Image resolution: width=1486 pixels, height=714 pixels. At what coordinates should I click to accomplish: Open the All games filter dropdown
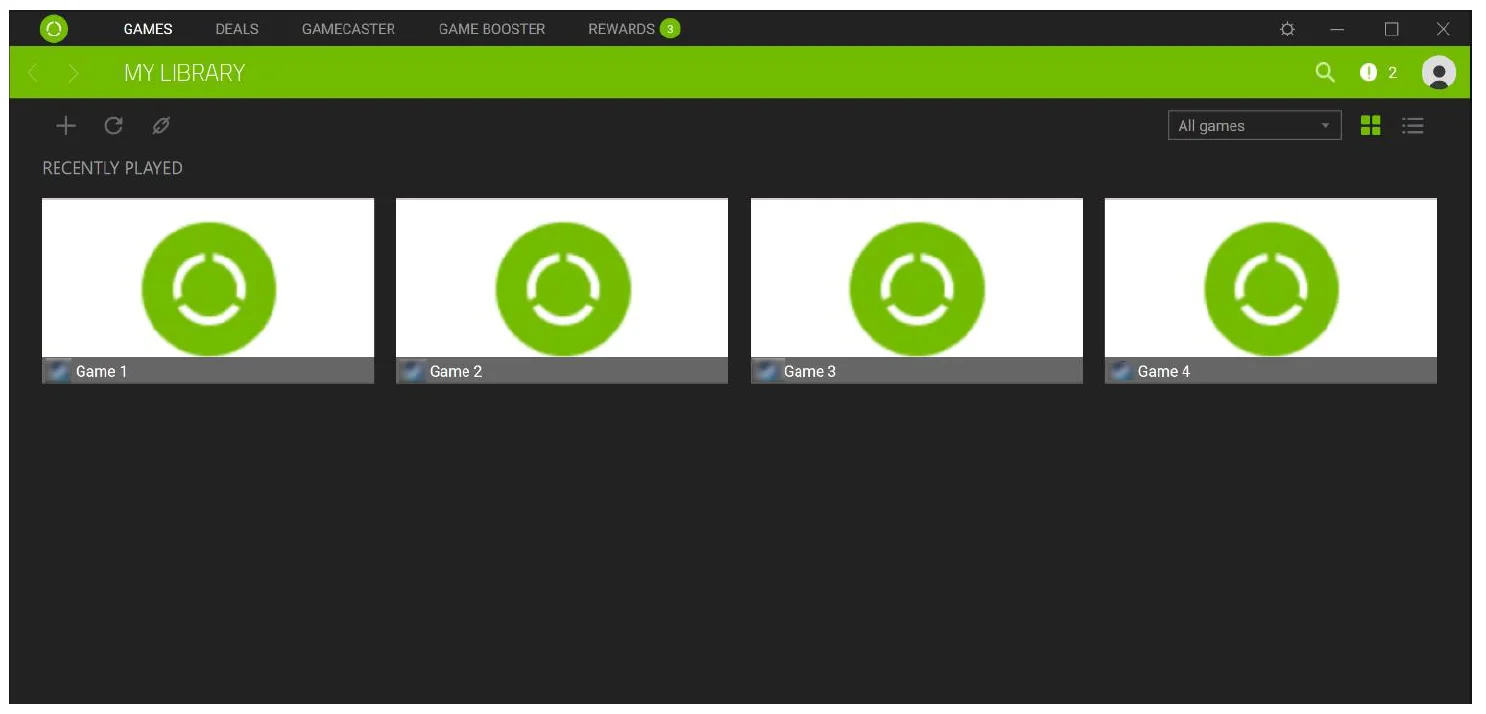[x=1254, y=125]
